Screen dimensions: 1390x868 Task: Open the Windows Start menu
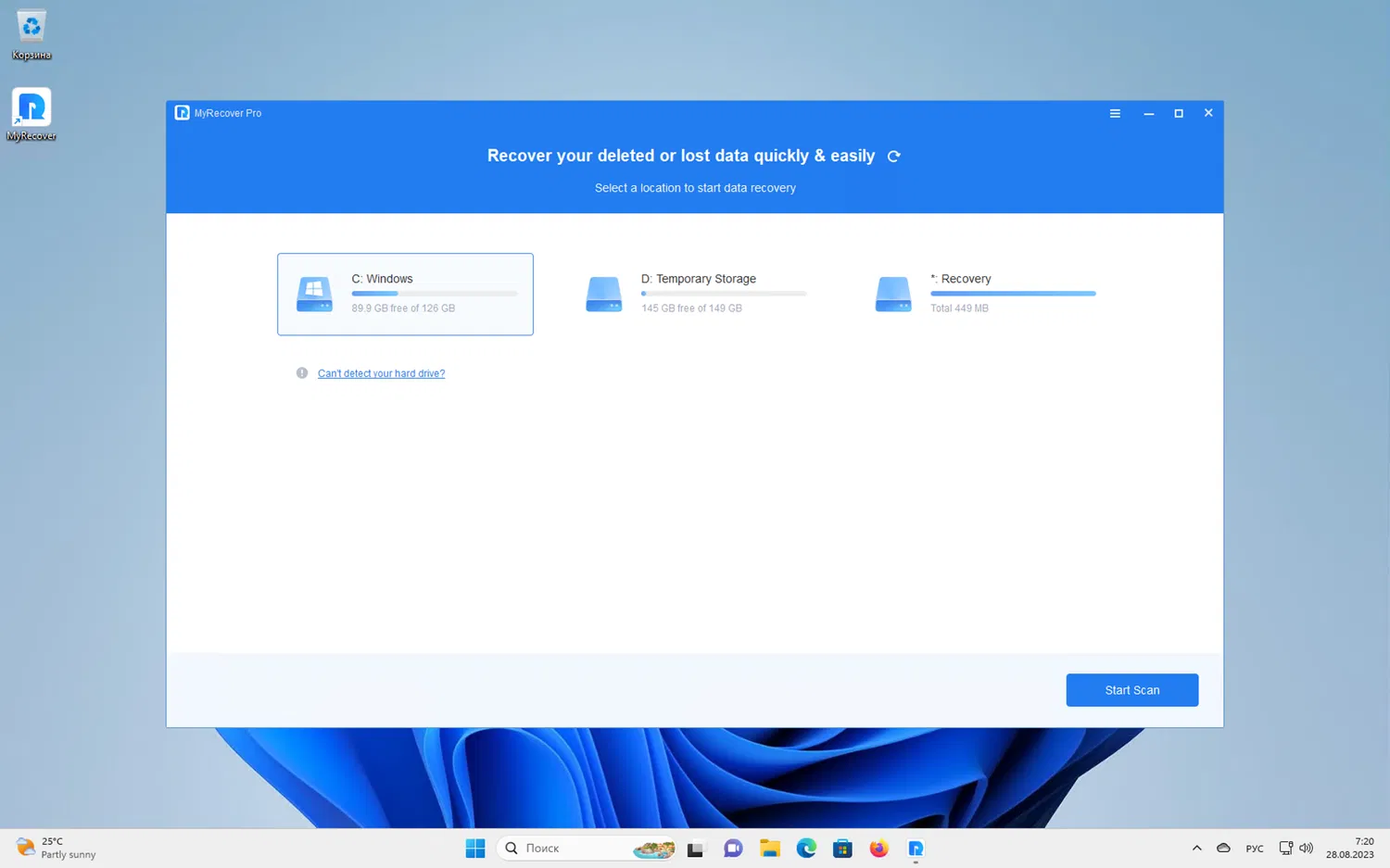pos(475,848)
